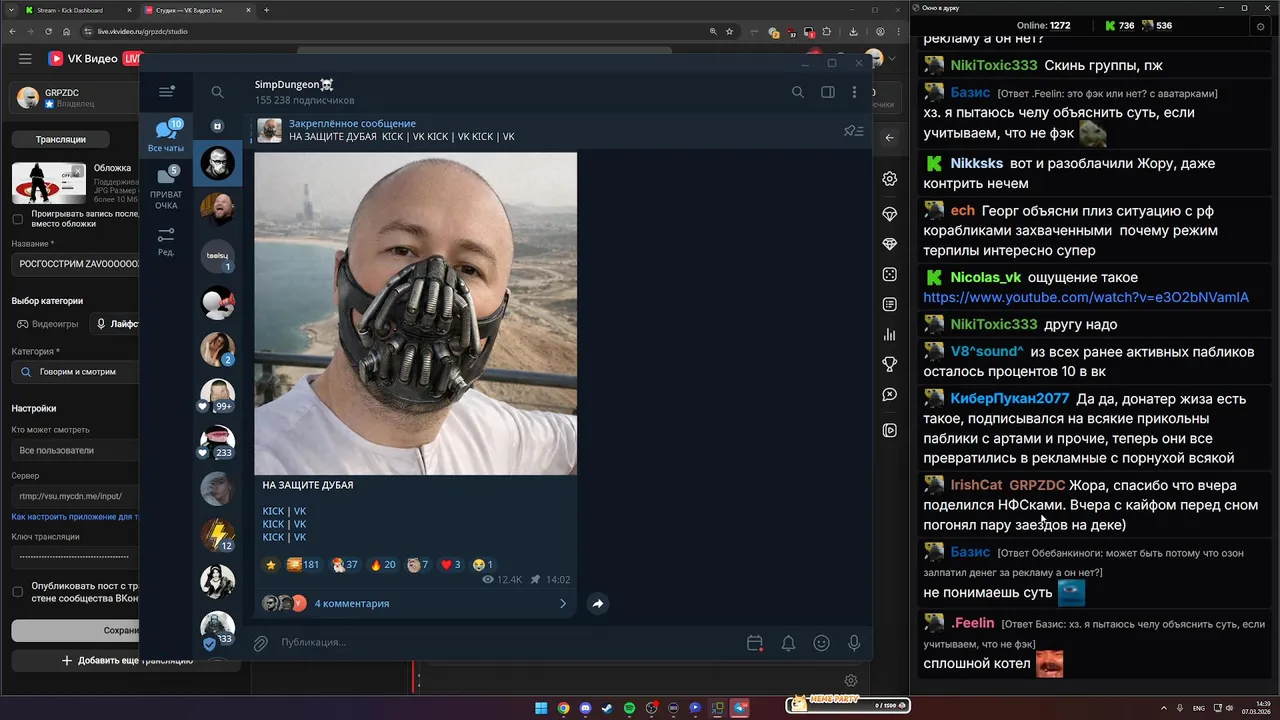Select the Все чаты folder
The height and width of the screenshot is (720, 1280).
[166, 136]
